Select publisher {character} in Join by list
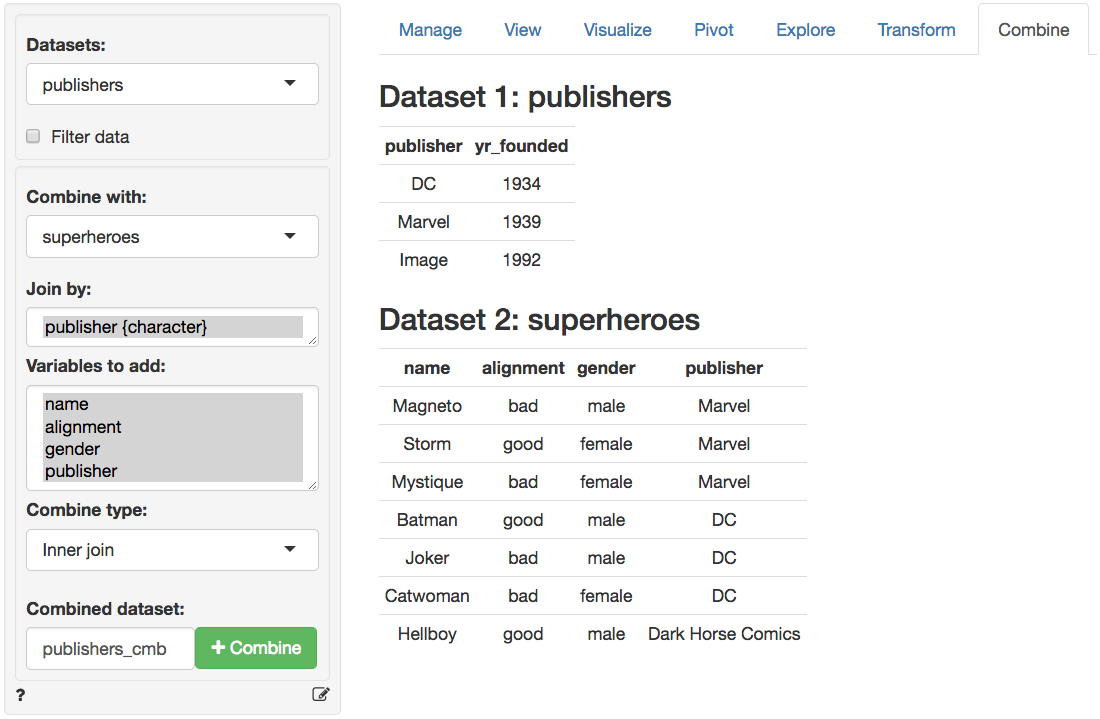 (x=125, y=327)
